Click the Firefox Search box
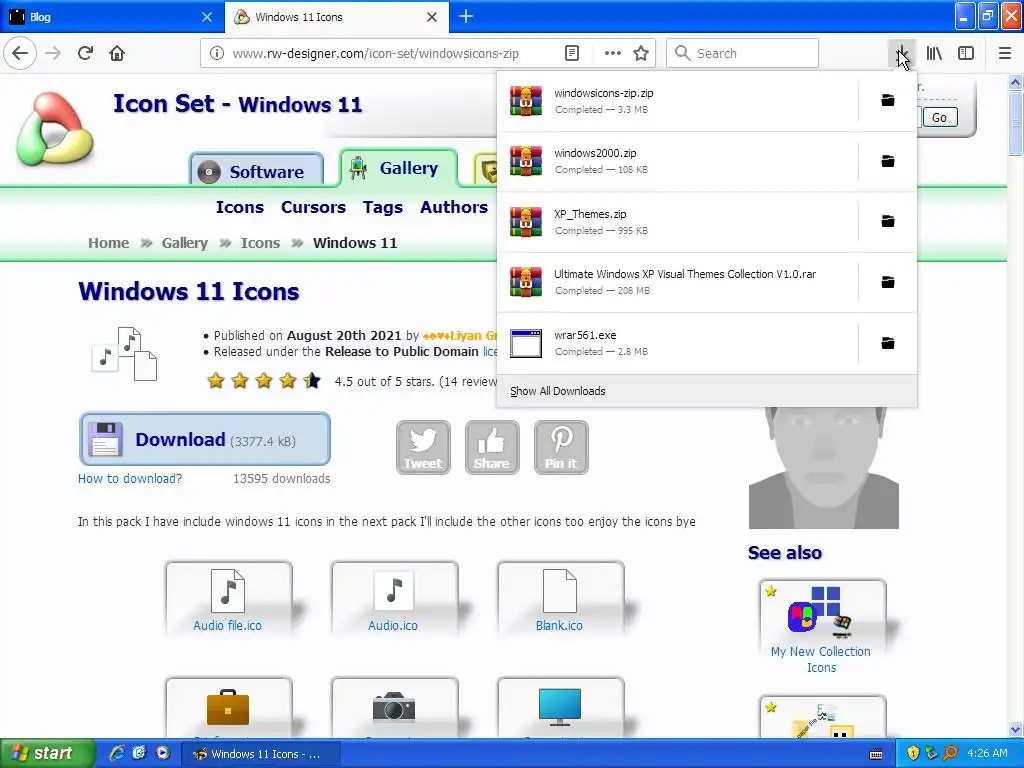Screen dimensions: 1024x768 742,54
